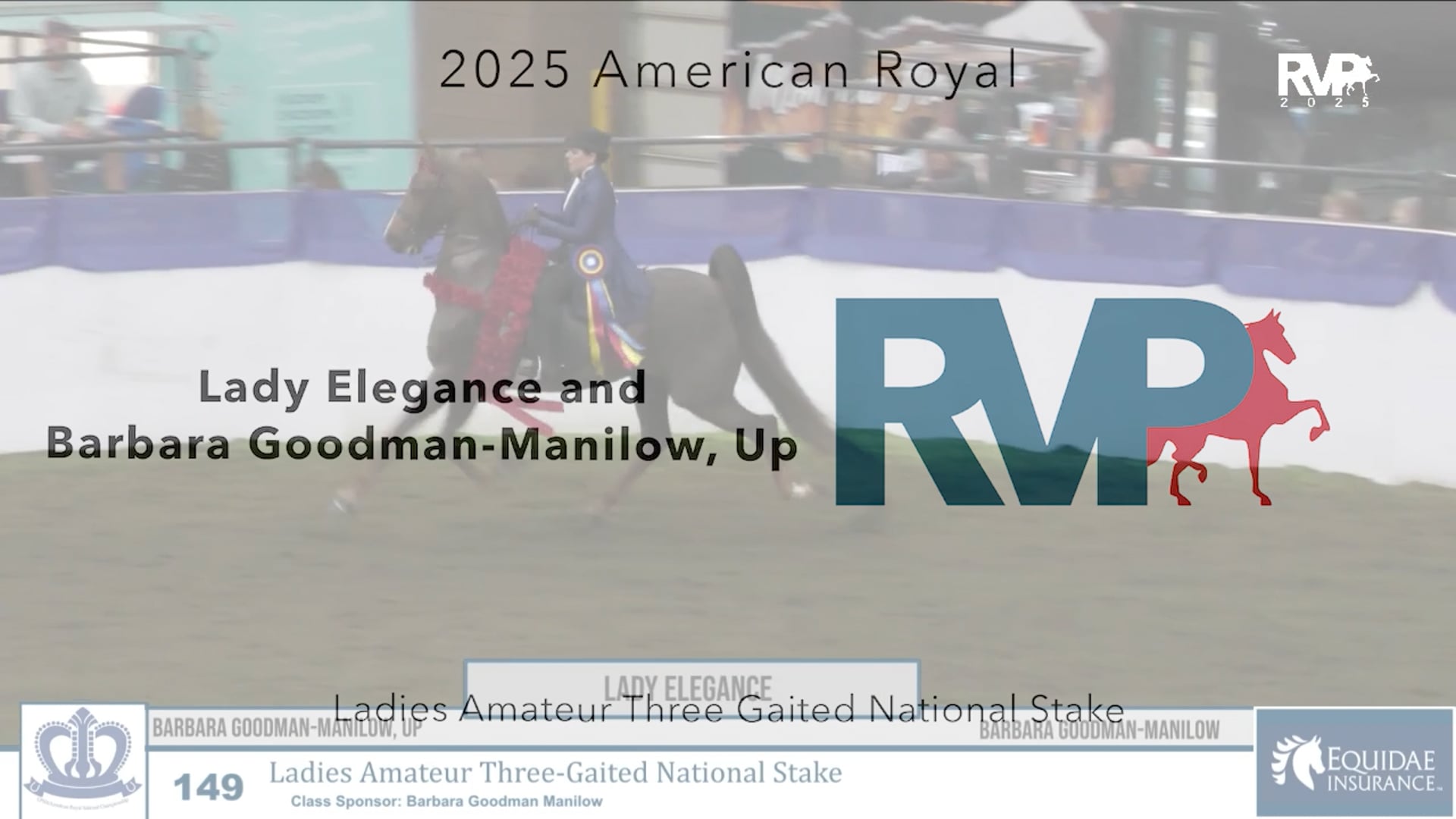Click 'Barbara Goodman-Manilow, Up' large caption
1456x819 pixels.
click(422, 444)
